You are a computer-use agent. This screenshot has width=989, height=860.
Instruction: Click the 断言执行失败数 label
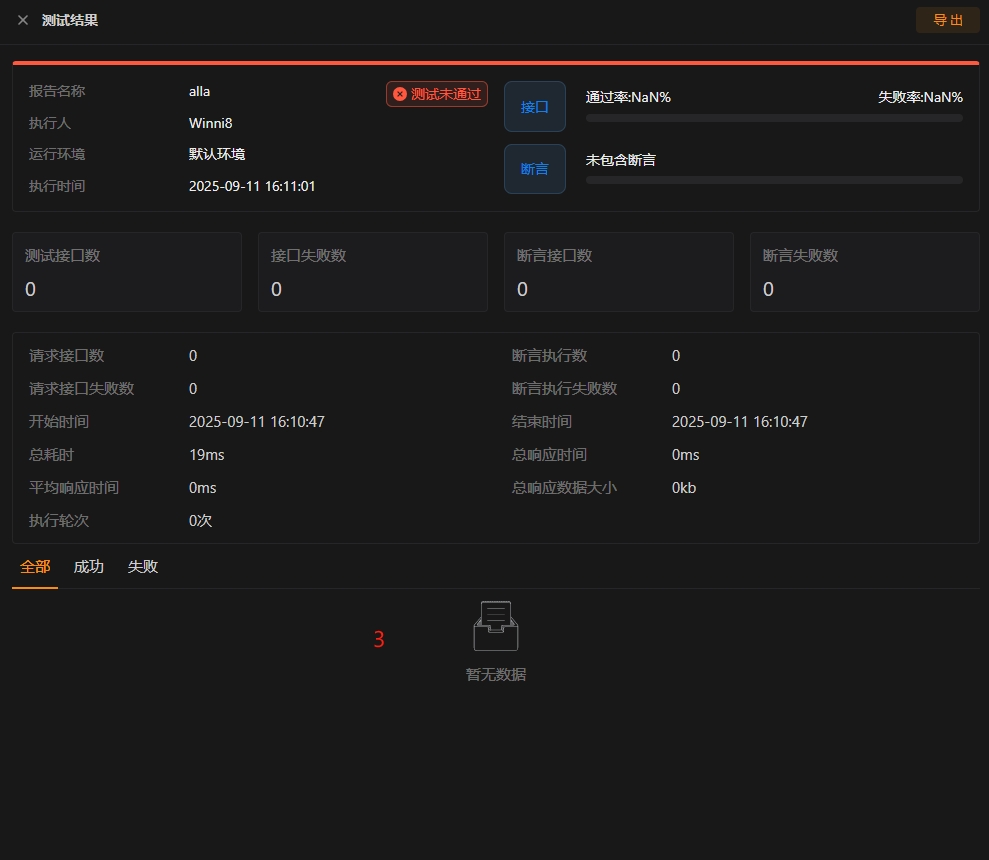[x=564, y=389]
